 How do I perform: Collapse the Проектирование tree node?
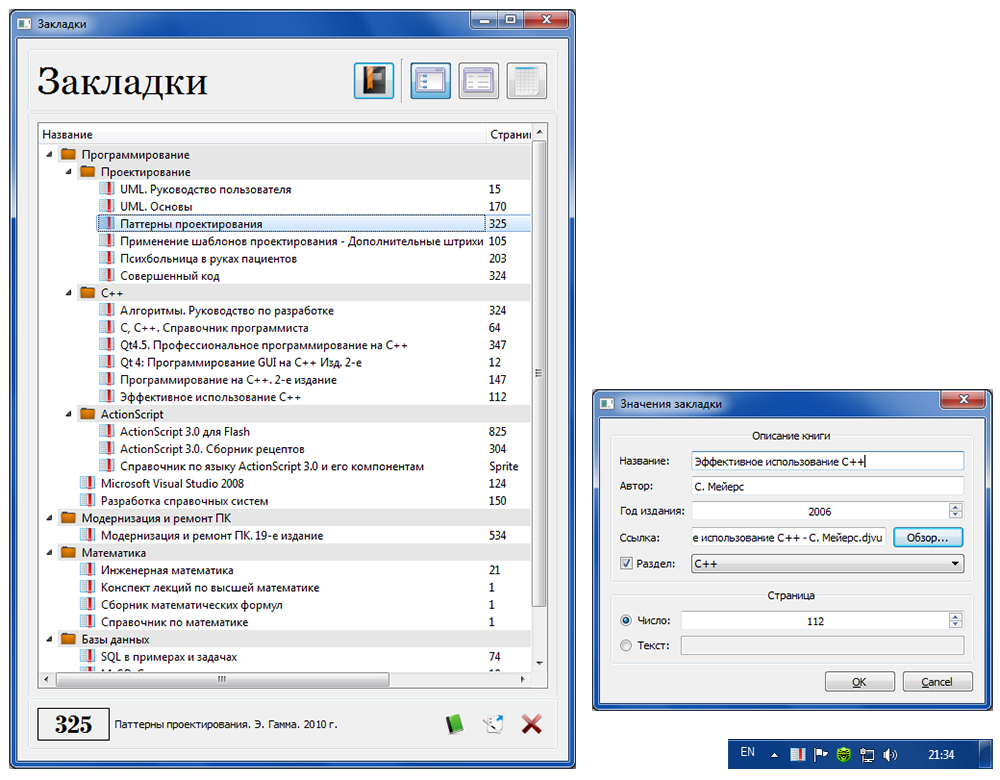coord(68,172)
